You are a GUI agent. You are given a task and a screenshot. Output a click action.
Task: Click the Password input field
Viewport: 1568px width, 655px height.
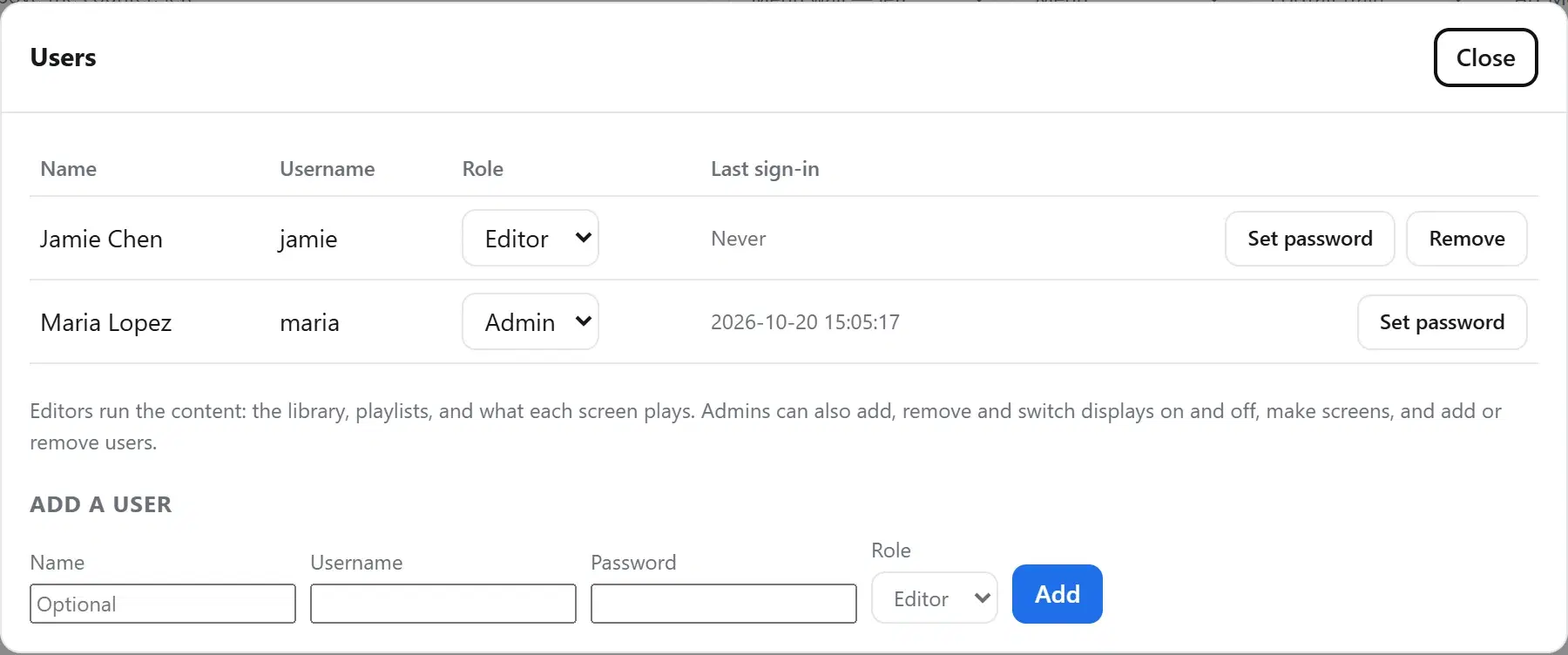[x=724, y=604]
